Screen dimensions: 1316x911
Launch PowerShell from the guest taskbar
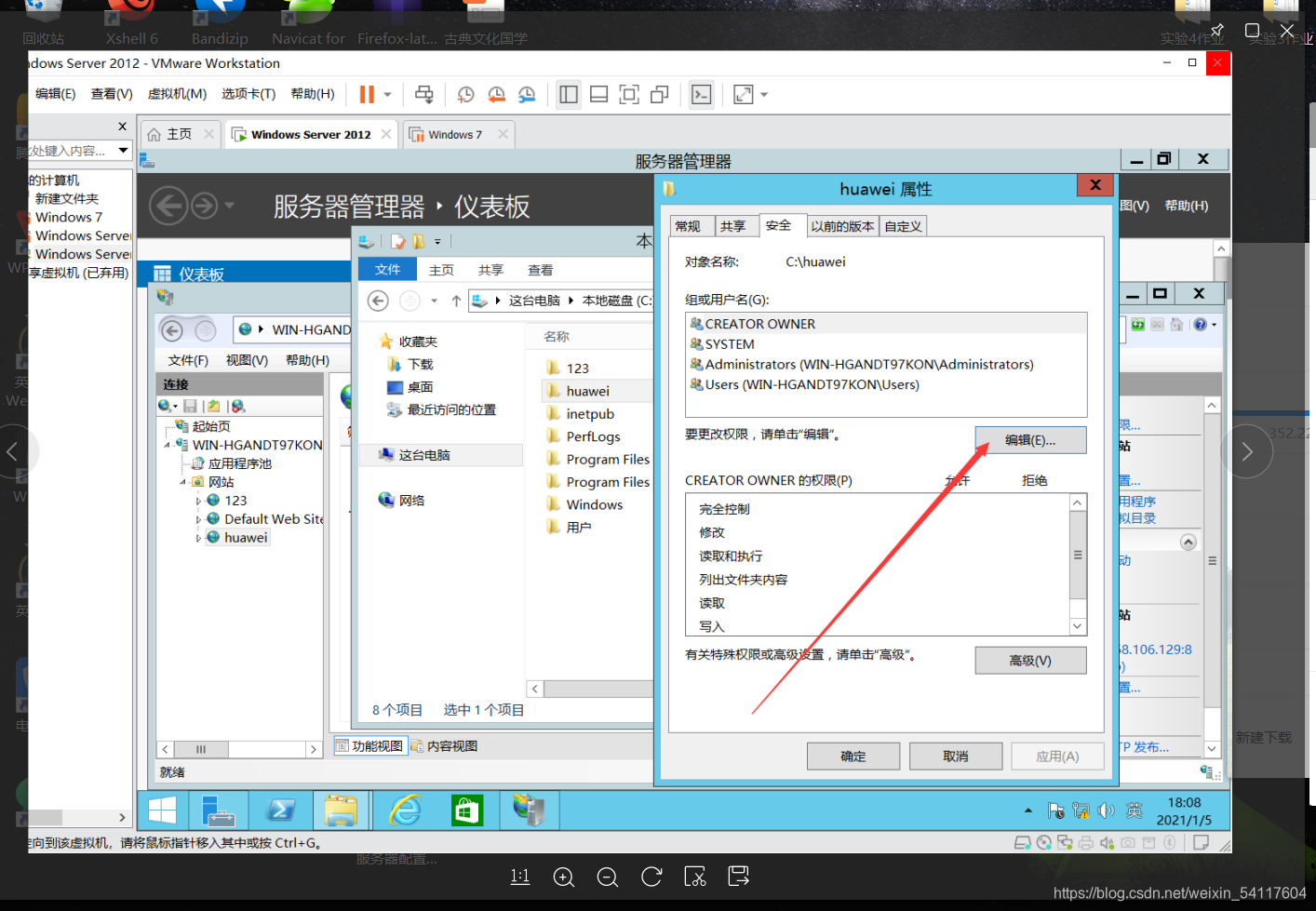[x=280, y=811]
